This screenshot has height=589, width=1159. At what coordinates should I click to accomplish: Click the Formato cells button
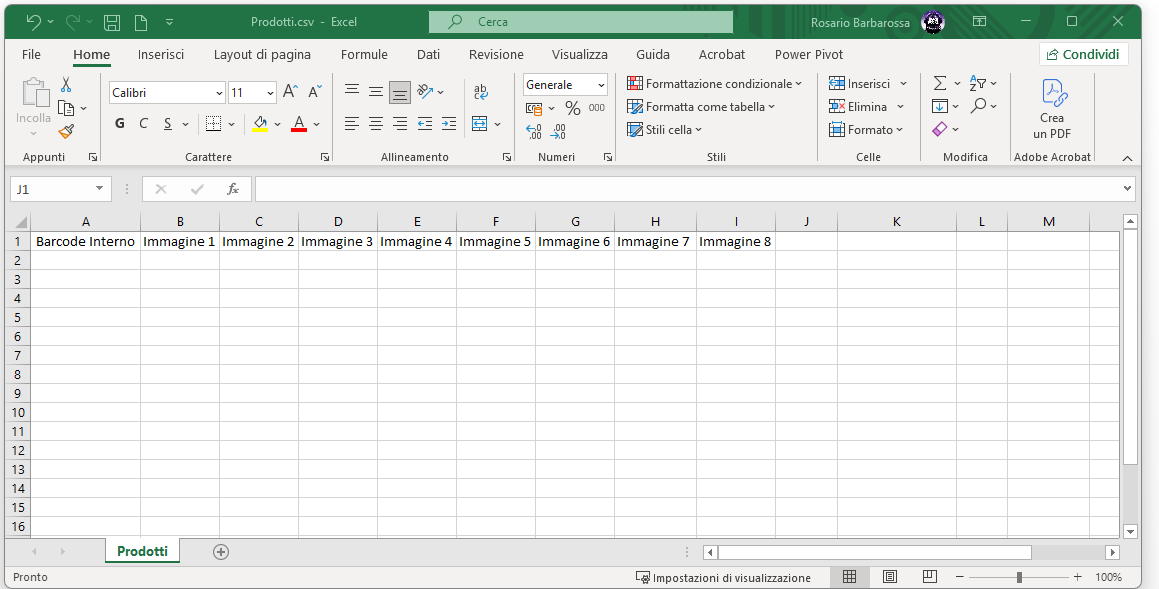click(866, 129)
